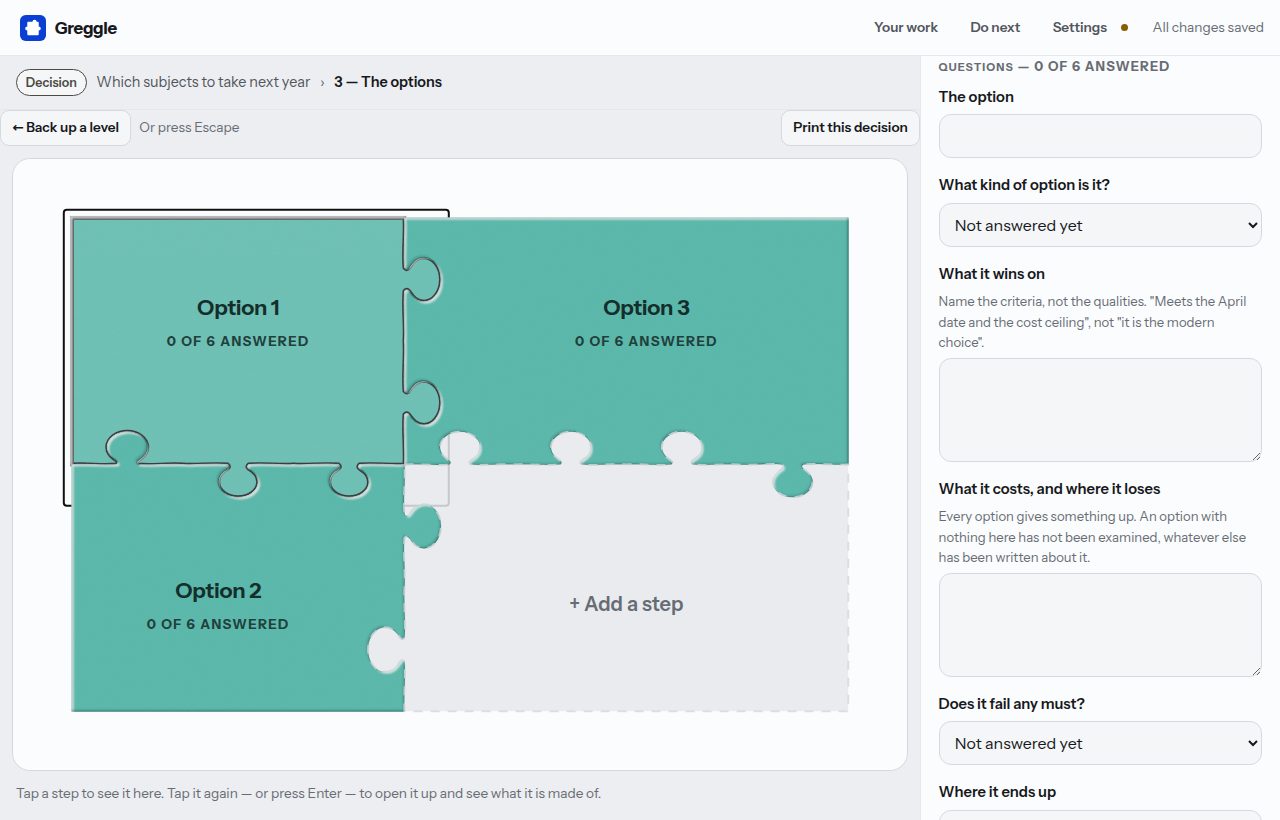Click the 'Questions — 0 of 6 answered' heading
The width and height of the screenshot is (1280, 820).
click(1054, 66)
